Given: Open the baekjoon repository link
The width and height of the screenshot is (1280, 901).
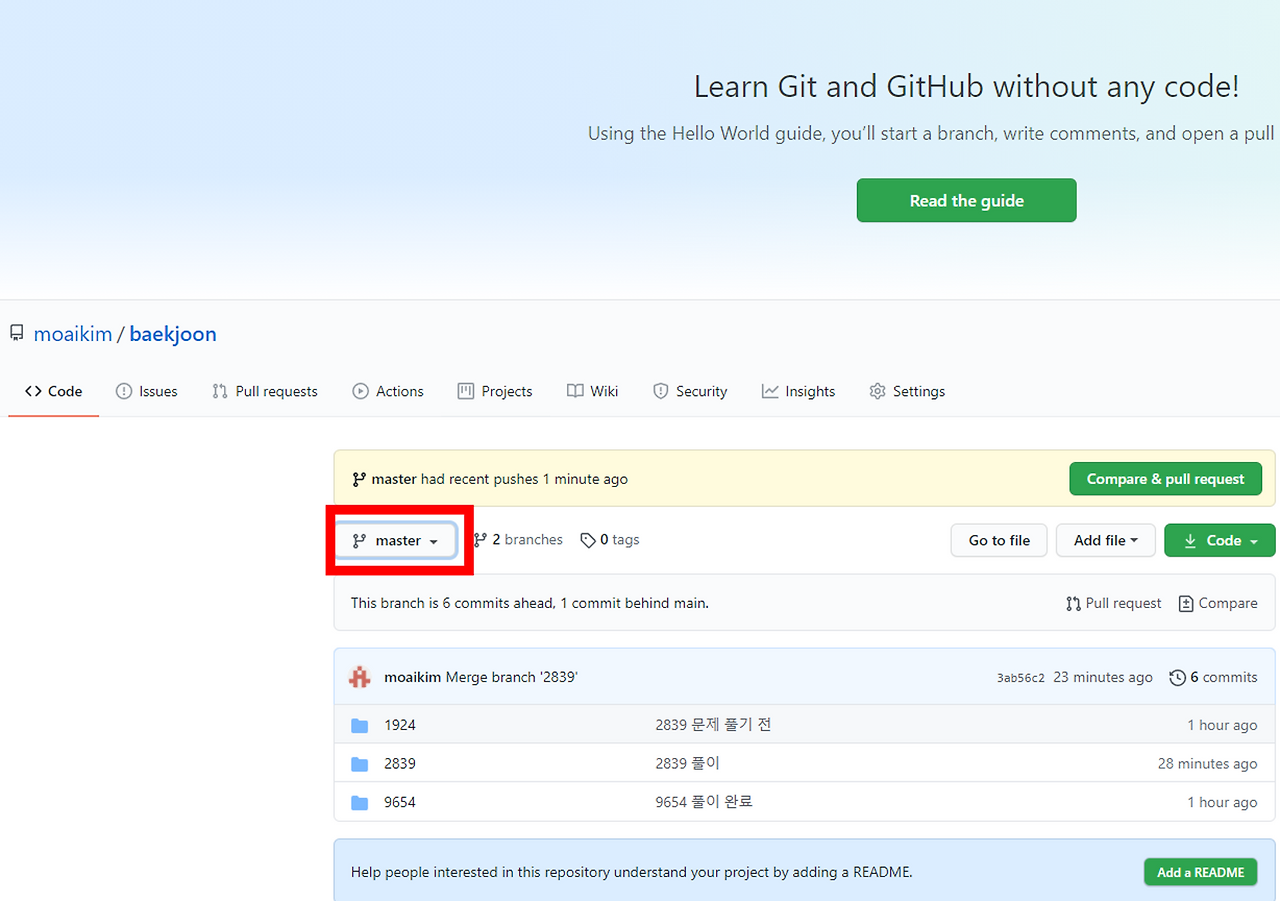Looking at the screenshot, I should click(x=173, y=334).
